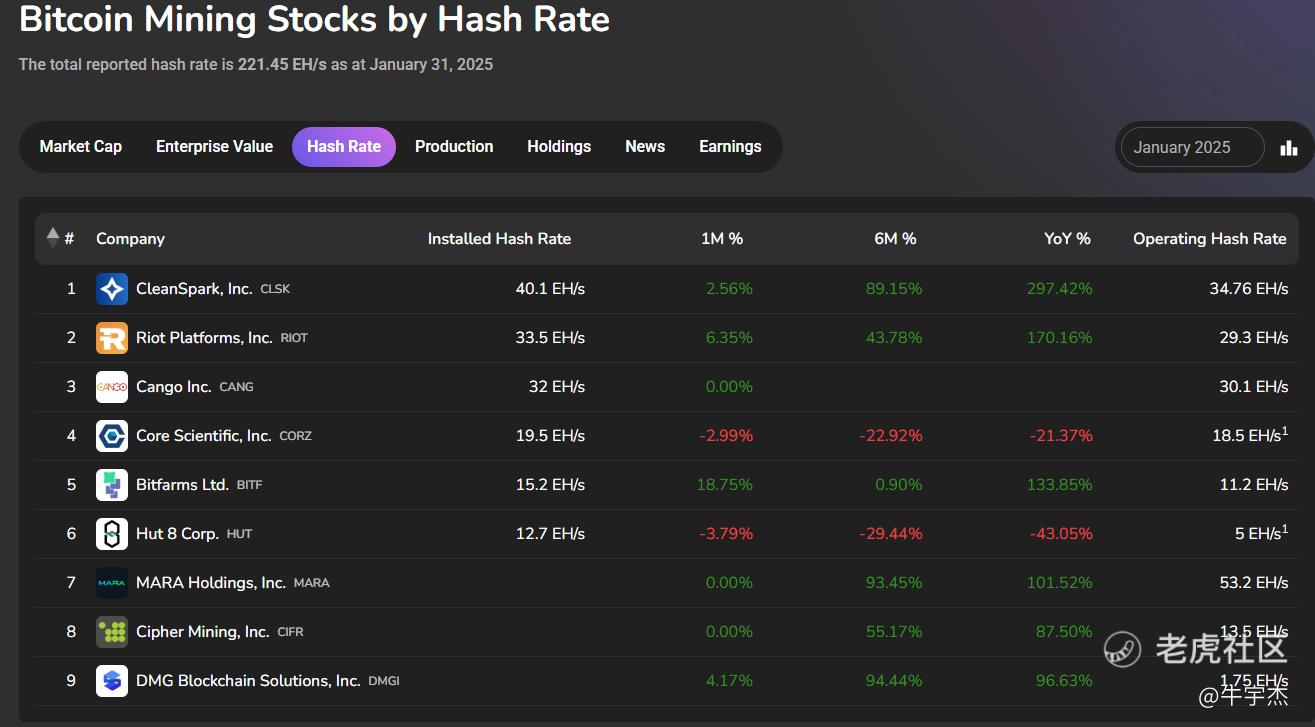Click the 297.42% YoY value
This screenshot has height=727, width=1315.
[x=1060, y=289]
